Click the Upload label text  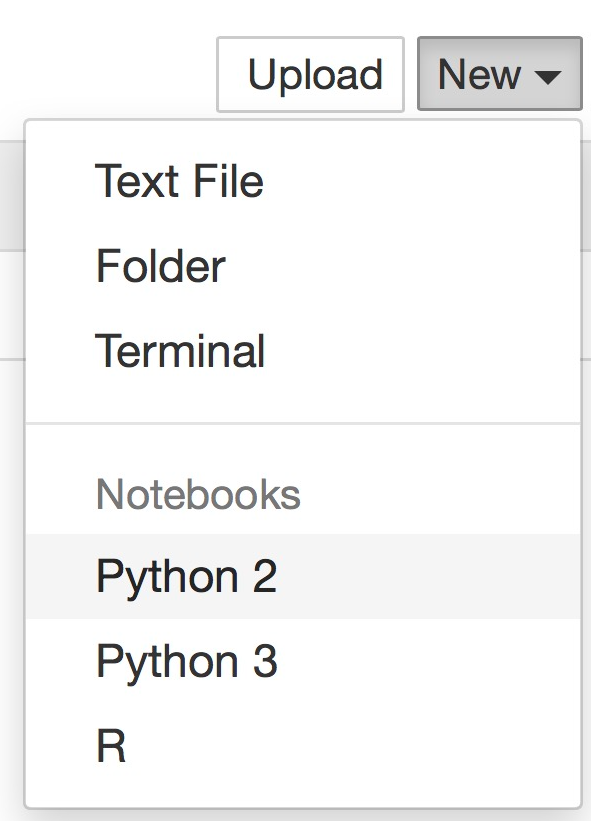[316, 76]
